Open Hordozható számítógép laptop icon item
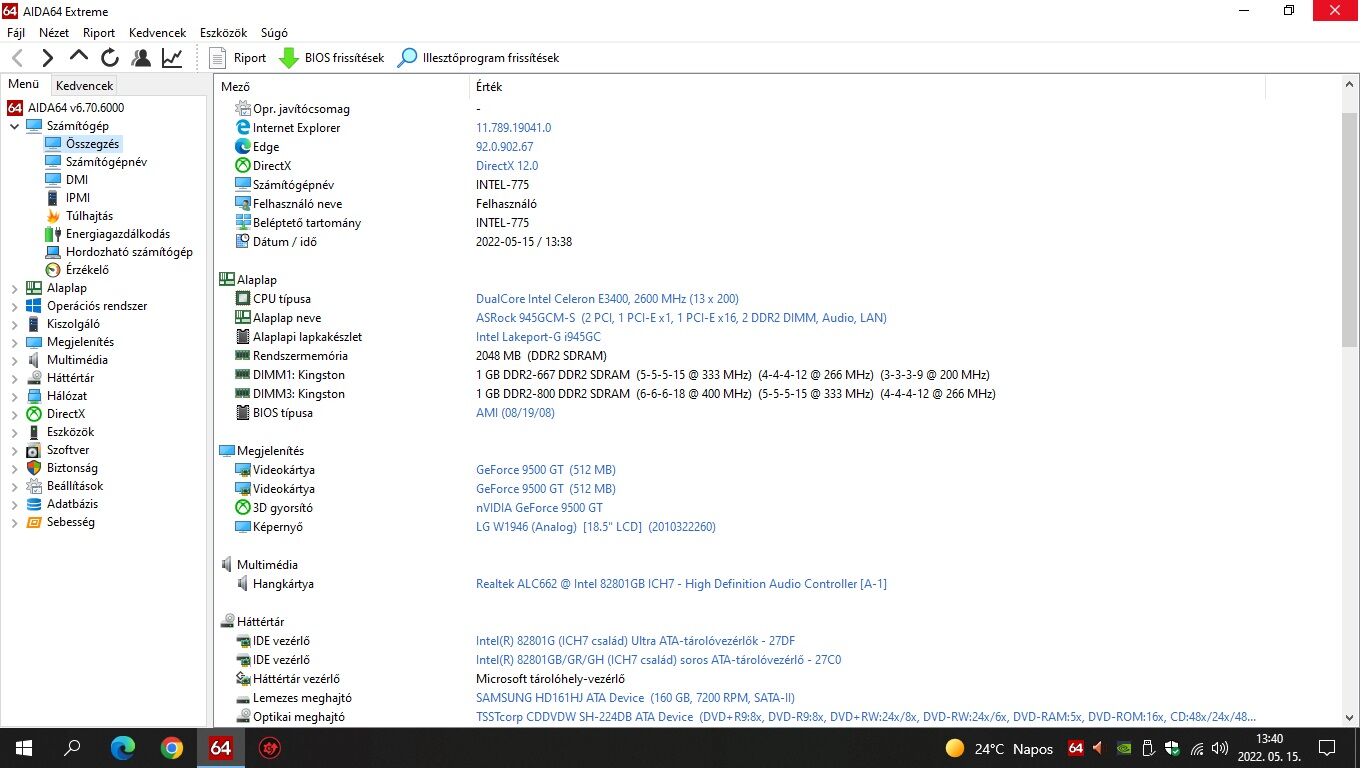The height and width of the screenshot is (768, 1365). (x=53, y=252)
